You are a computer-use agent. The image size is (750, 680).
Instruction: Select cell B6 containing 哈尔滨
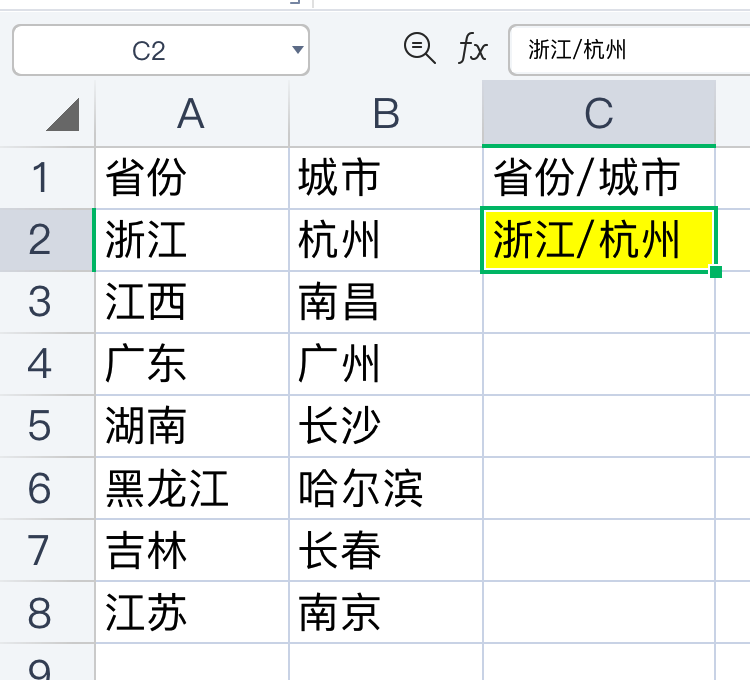tap(386, 488)
